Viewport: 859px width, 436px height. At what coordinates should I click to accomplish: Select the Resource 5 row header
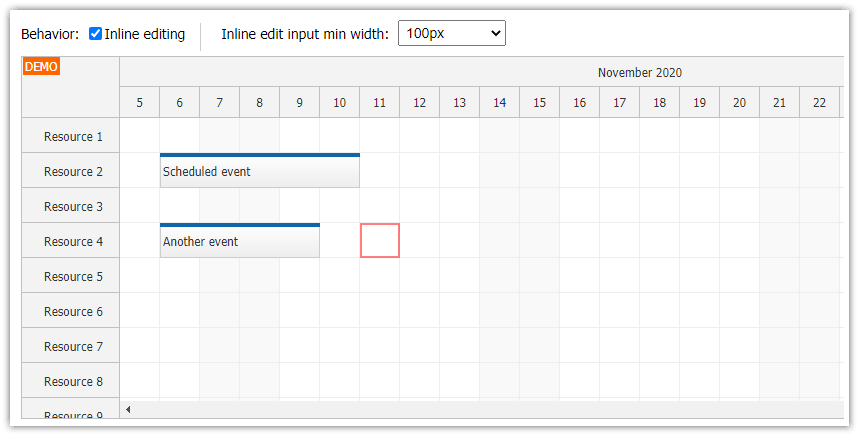coord(72,276)
